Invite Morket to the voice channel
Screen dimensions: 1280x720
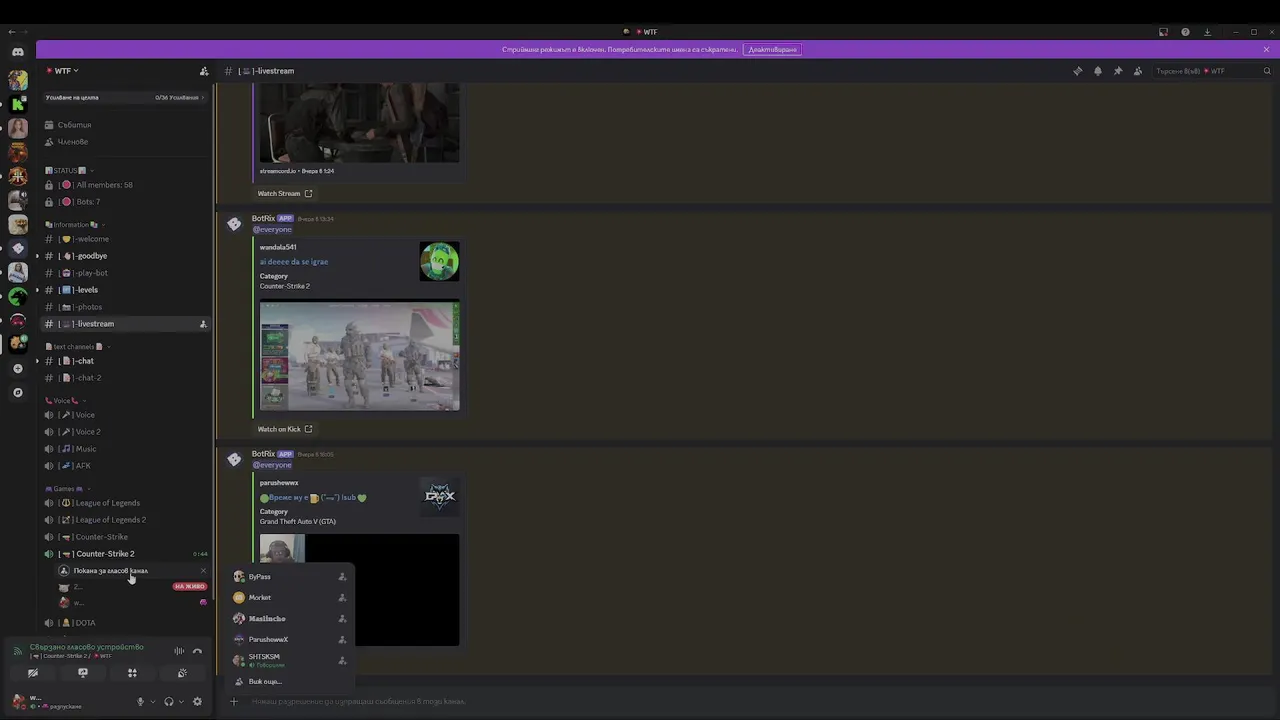(x=342, y=598)
